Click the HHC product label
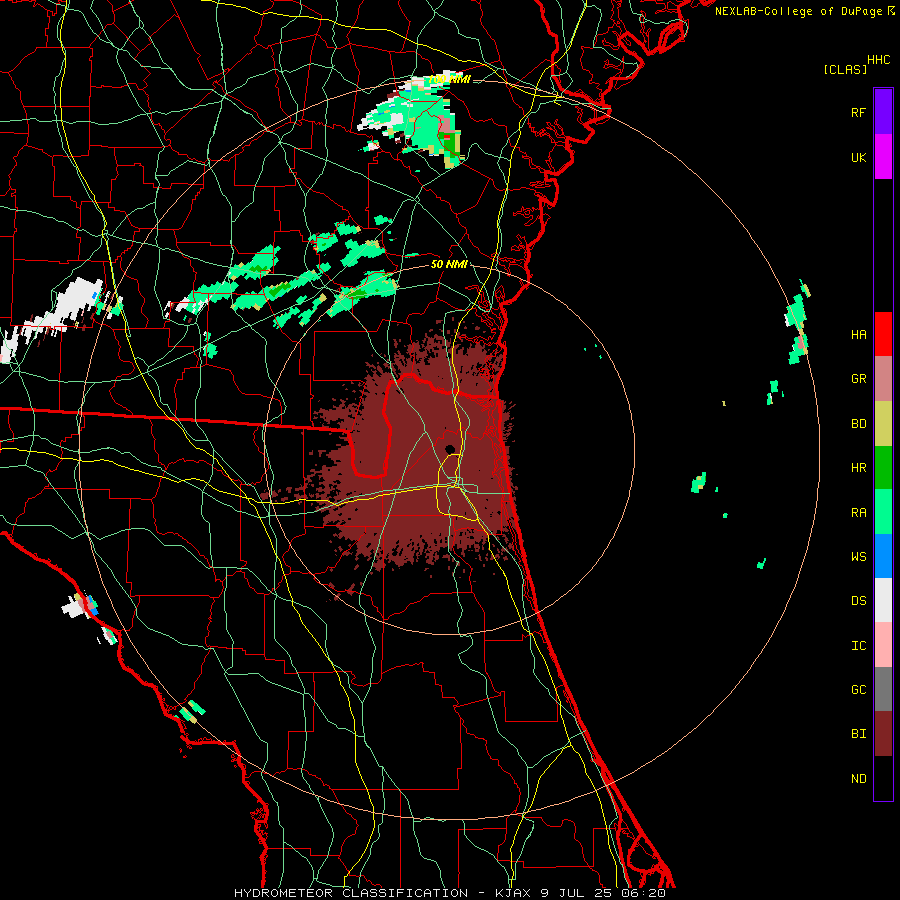The image size is (900, 900). pos(878,60)
